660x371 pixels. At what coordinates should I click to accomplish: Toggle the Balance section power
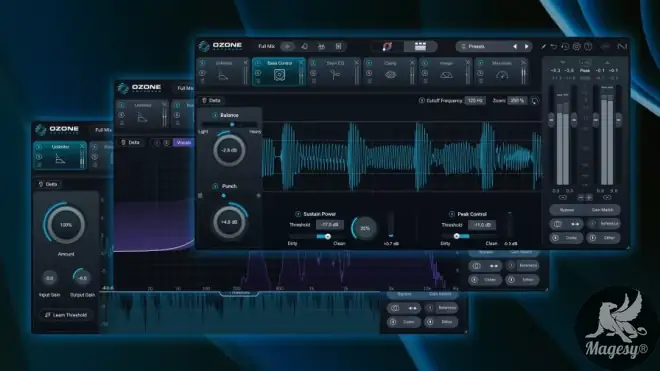(x=215, y=115)
